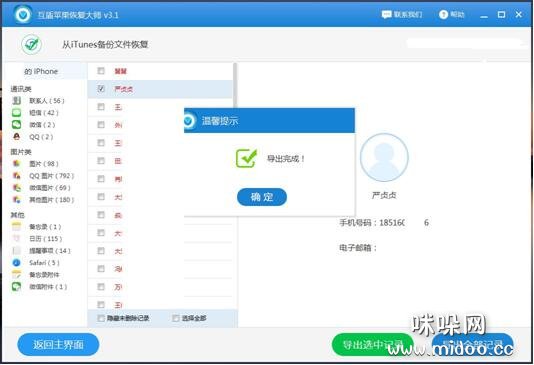Tick the checkbox above the 严贞贞 row
Screen dimensions: 534x365
coord(101,70)
